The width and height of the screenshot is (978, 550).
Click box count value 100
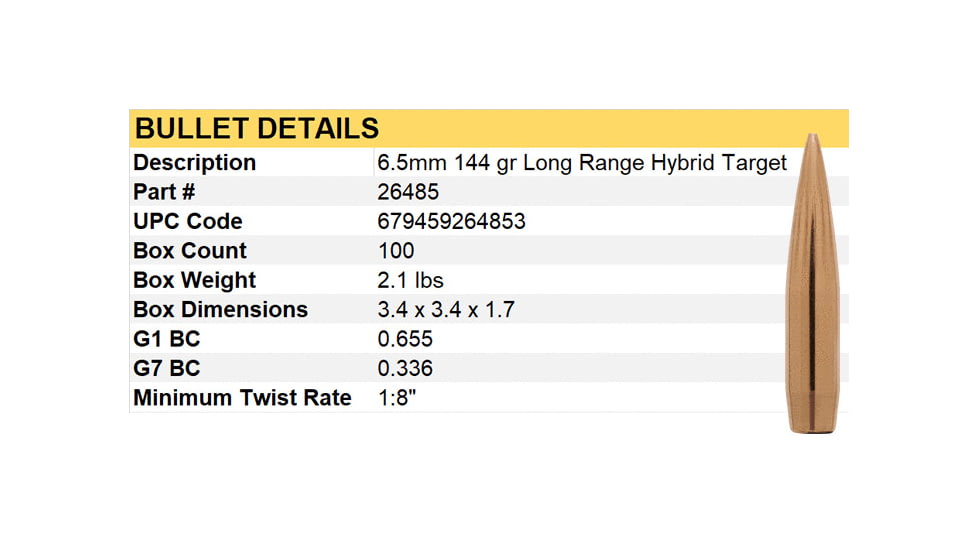click(396, 251)
